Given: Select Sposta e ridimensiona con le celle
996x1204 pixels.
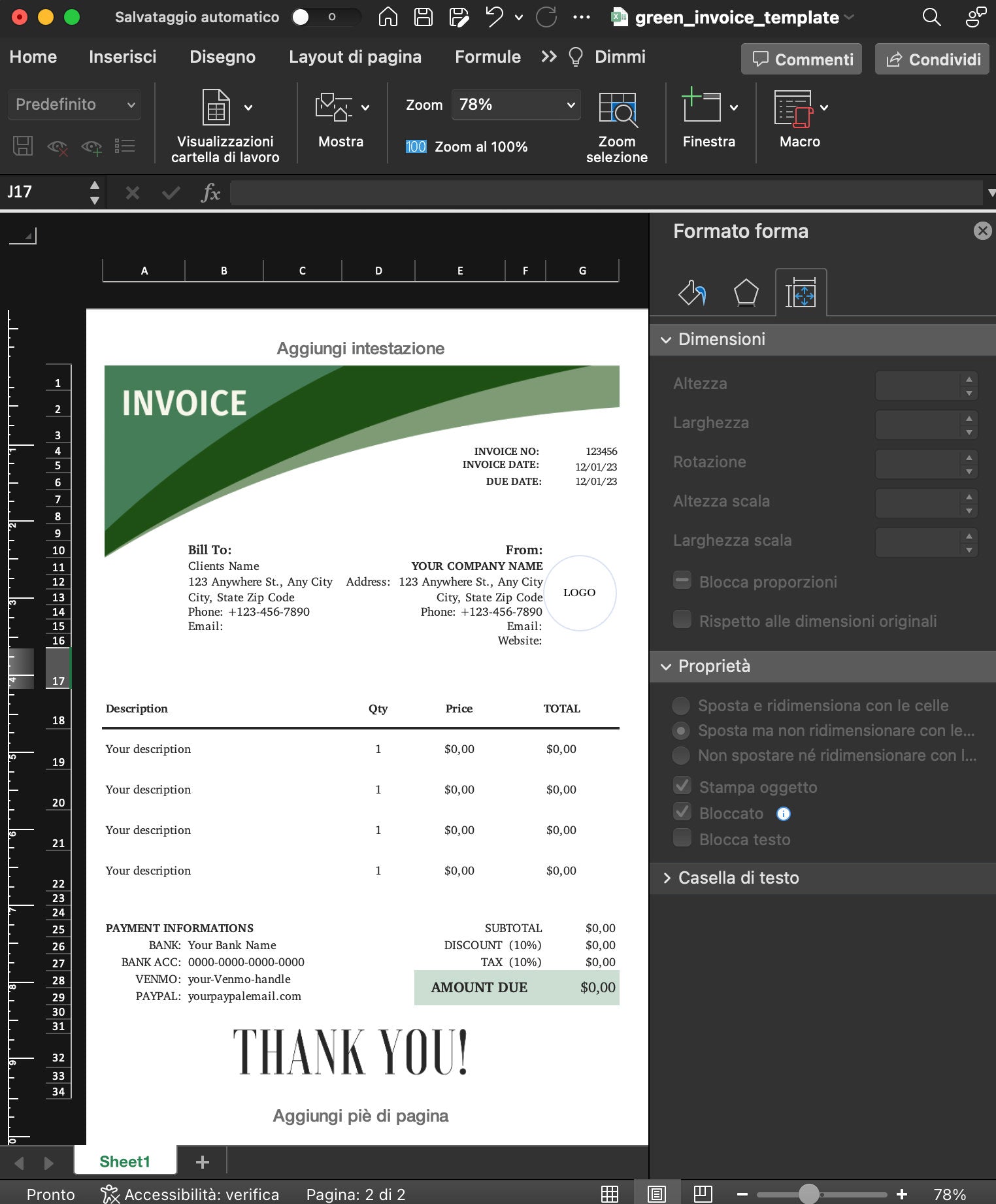Looking at the screenshot, I should (x=681, y=706).
